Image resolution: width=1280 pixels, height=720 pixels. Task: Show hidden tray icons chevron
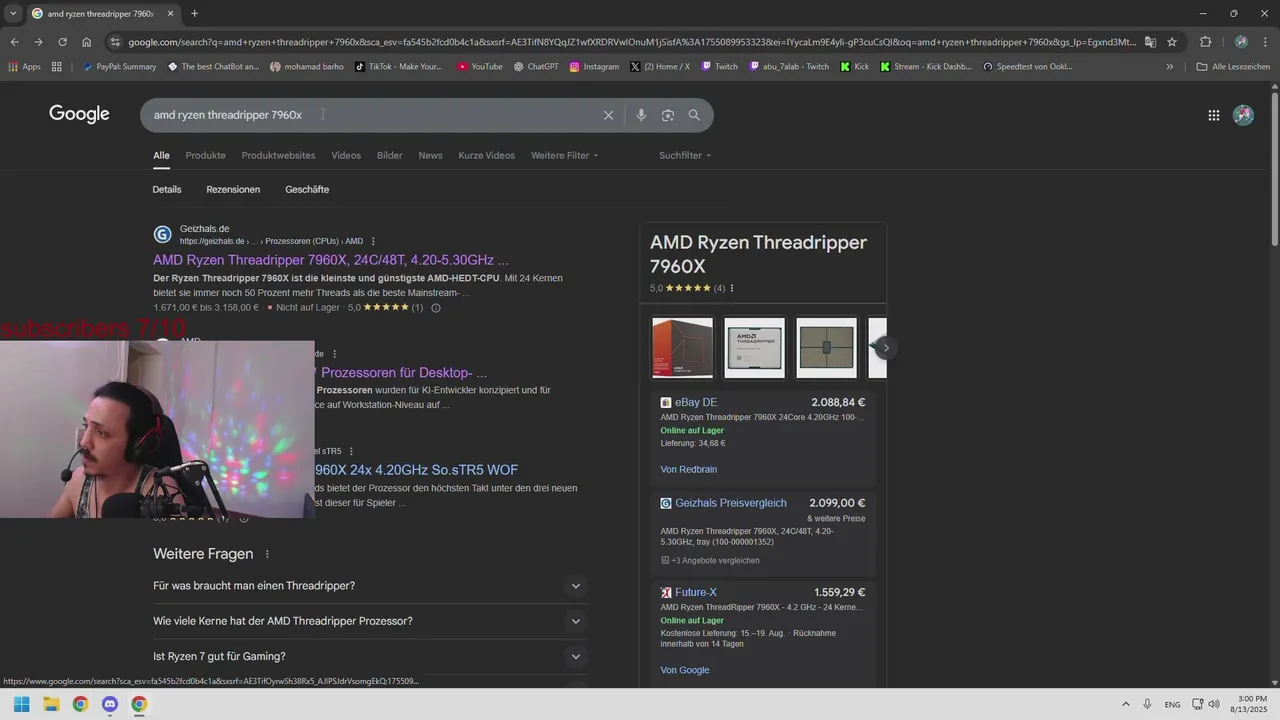(x=1125, y=704)
